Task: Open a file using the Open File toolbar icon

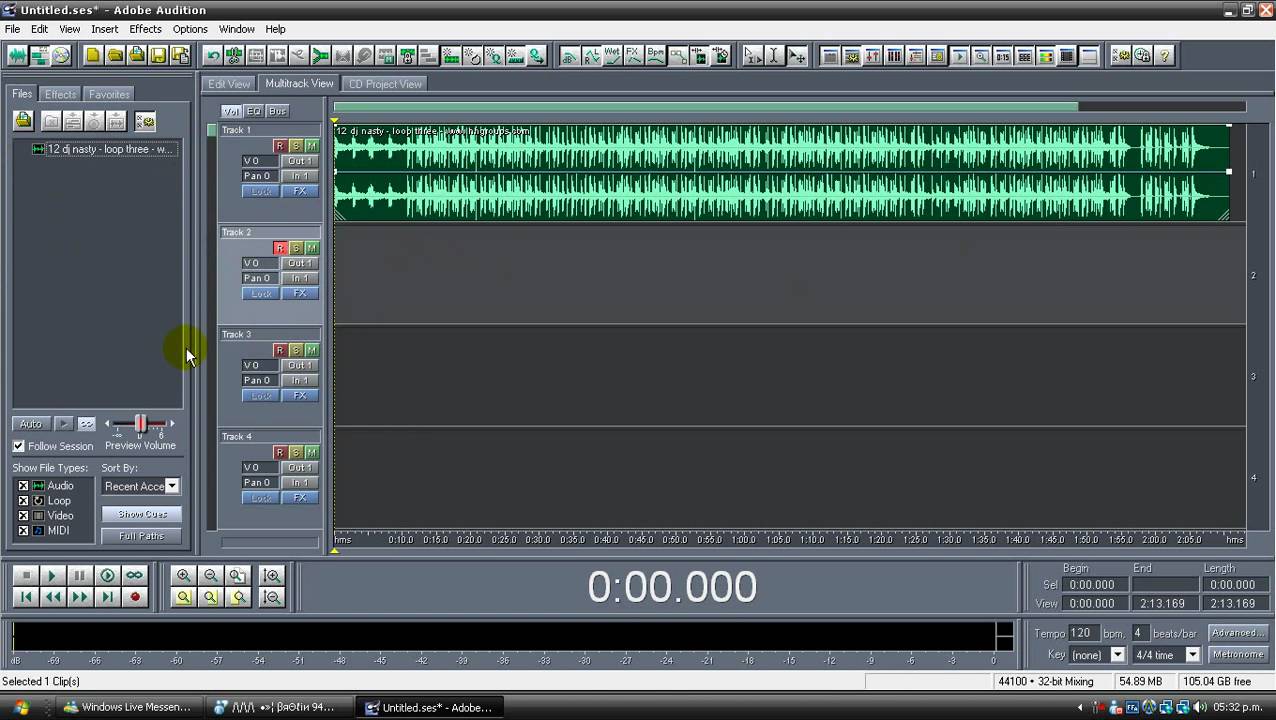Action: coord(113,56)
